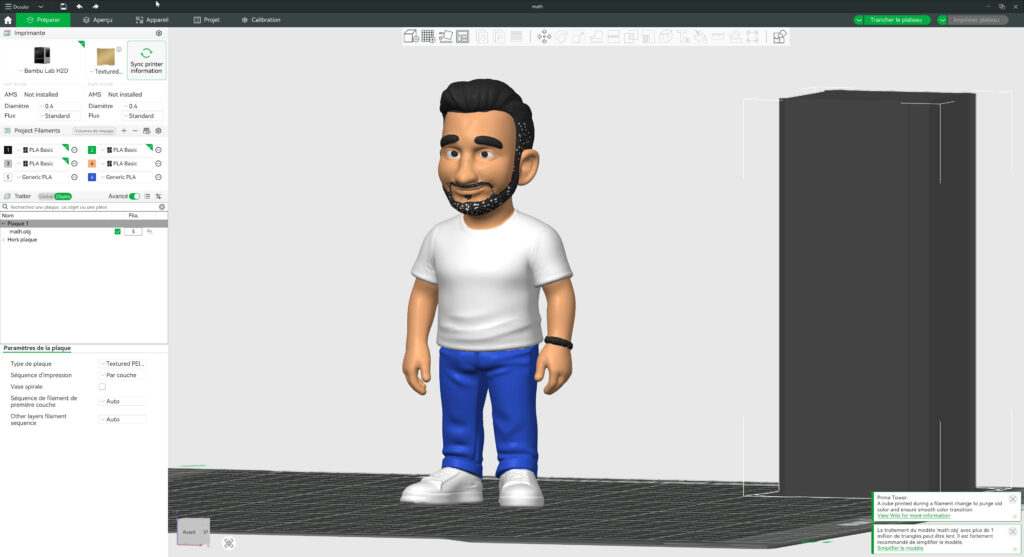Open the Assembly view icon in the toolbar

[780, 37]
